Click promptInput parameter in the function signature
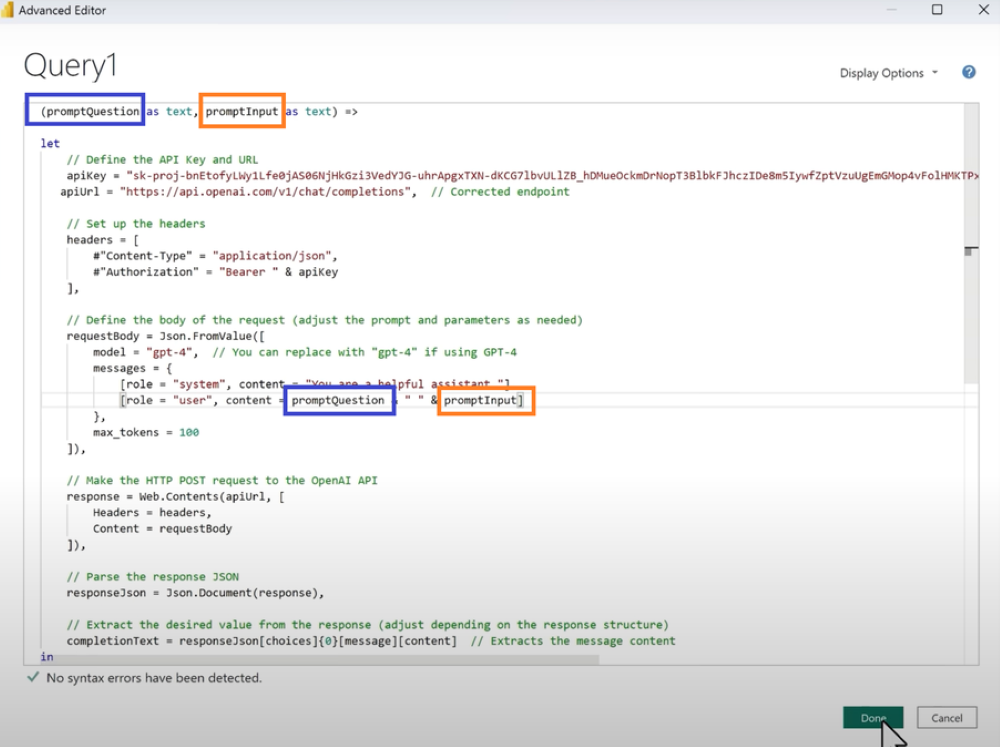The height and width of the screenshot is (747, 1000). coord(242,112)
